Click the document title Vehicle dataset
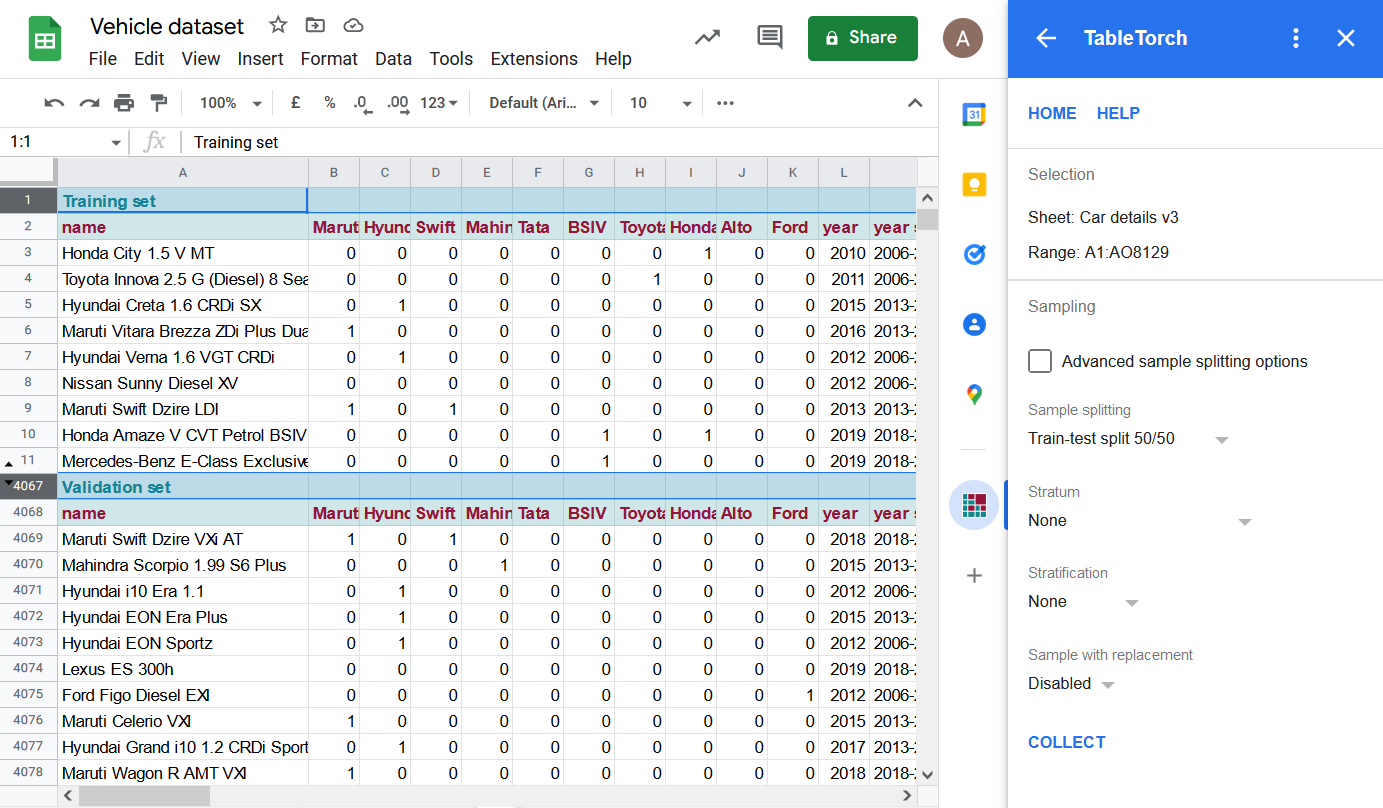The width and height of the screenshot is (1383, 808). pos(167,26)
